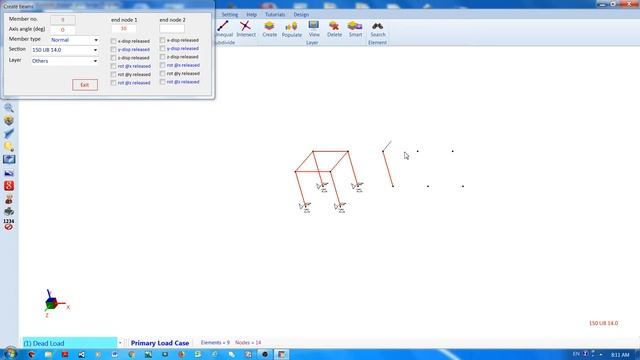The width and height of the screenshot is (640, 360).
Task: Open the Help menu
Action: point(251,14)
